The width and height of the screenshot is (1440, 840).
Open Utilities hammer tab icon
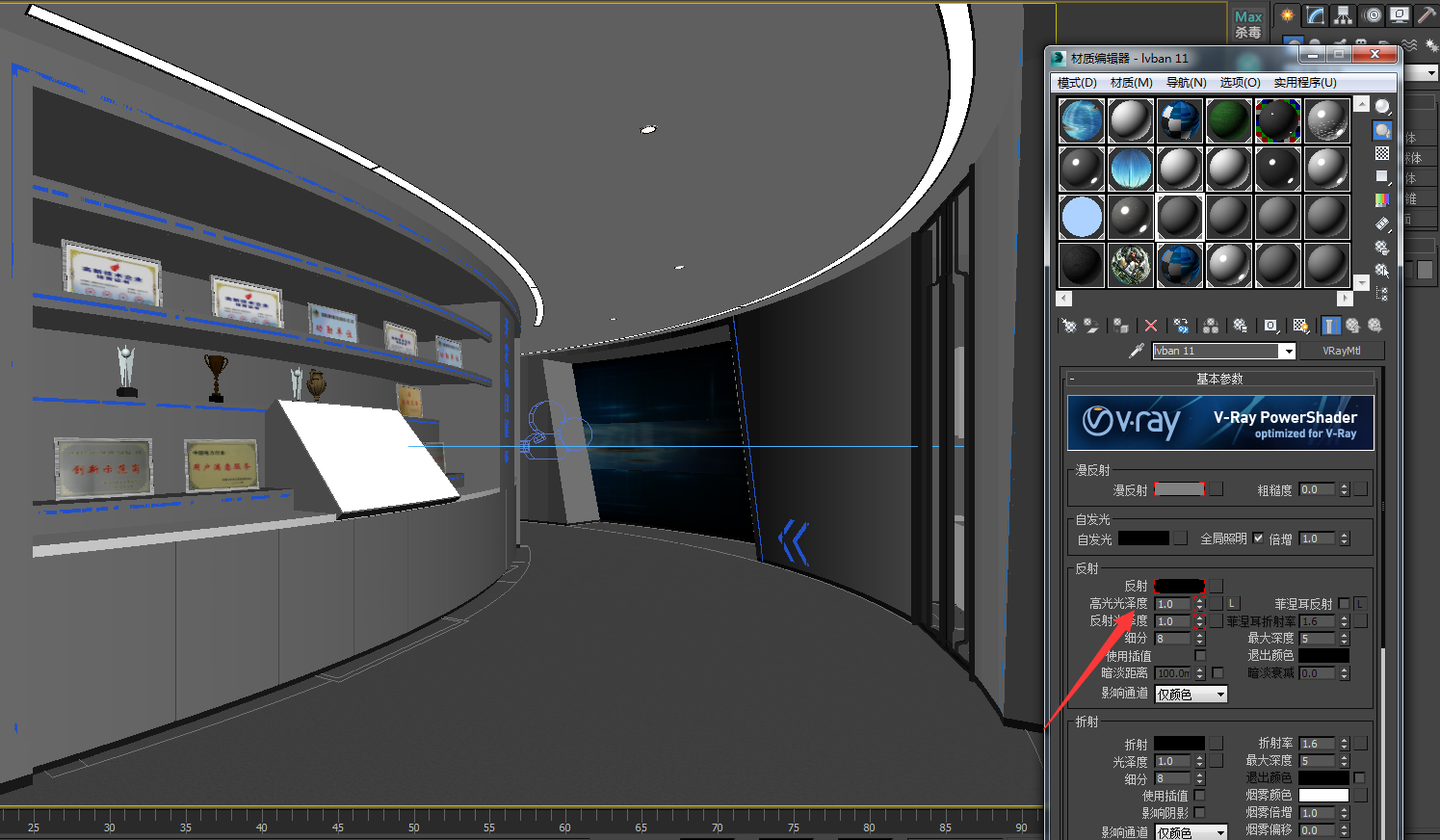1428,15
